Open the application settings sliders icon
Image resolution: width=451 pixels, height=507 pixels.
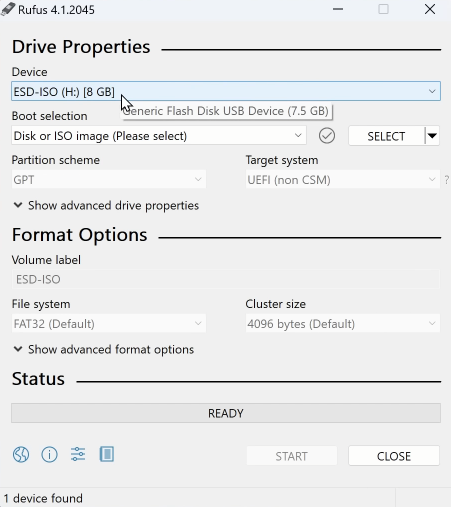(78, 454)
